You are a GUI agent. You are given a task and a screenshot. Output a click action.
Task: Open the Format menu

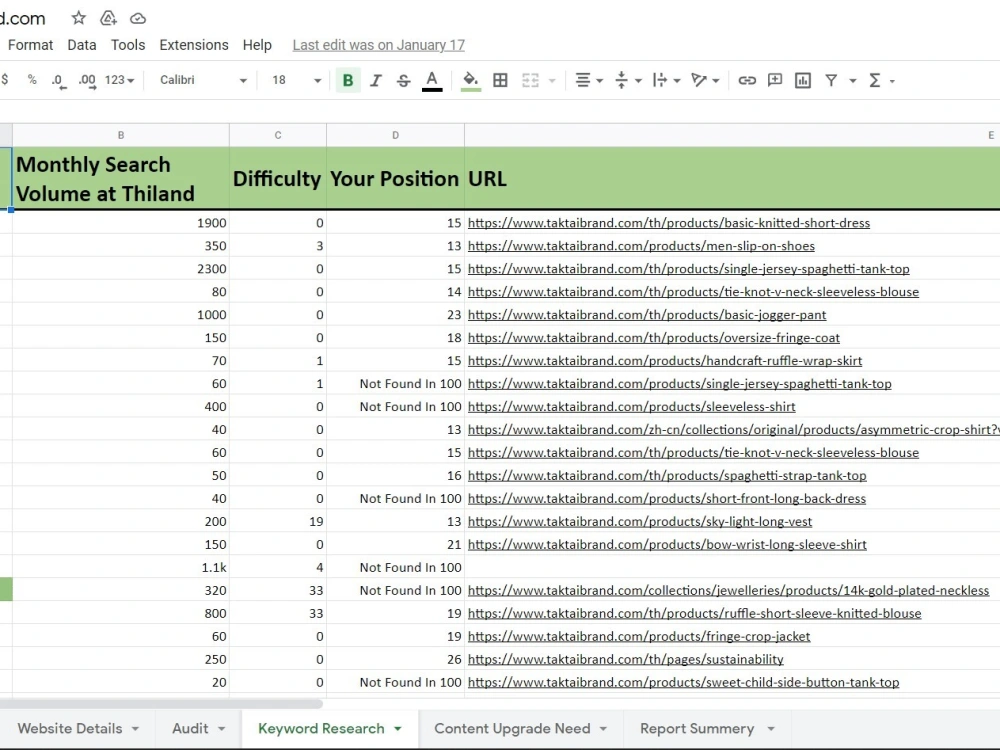coord(31,45)
